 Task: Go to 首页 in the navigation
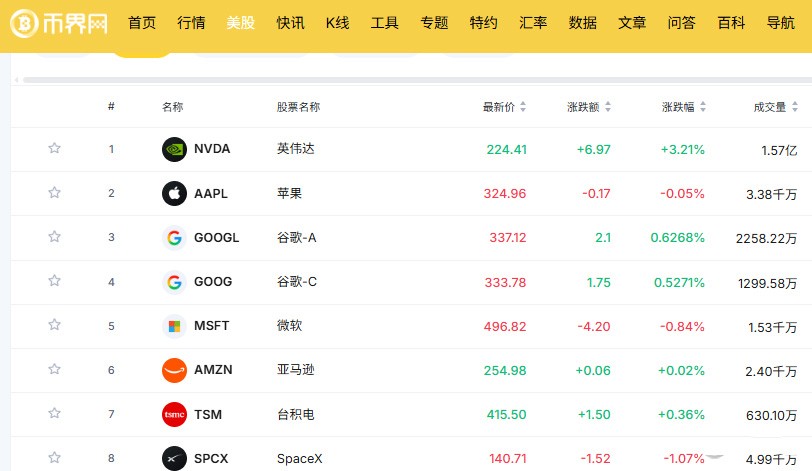tap(142, 23)
